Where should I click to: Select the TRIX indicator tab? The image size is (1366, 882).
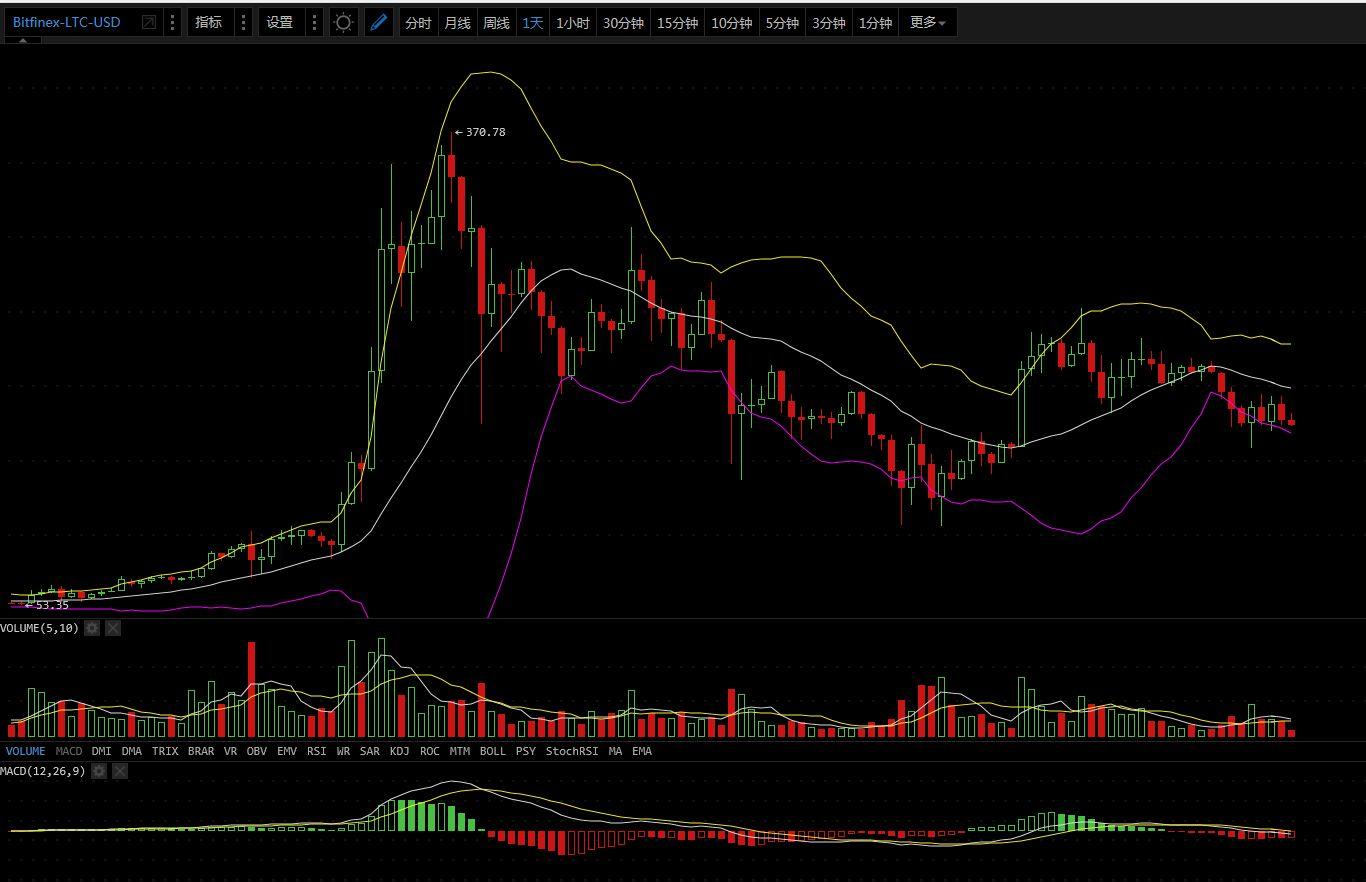(165, 751)
